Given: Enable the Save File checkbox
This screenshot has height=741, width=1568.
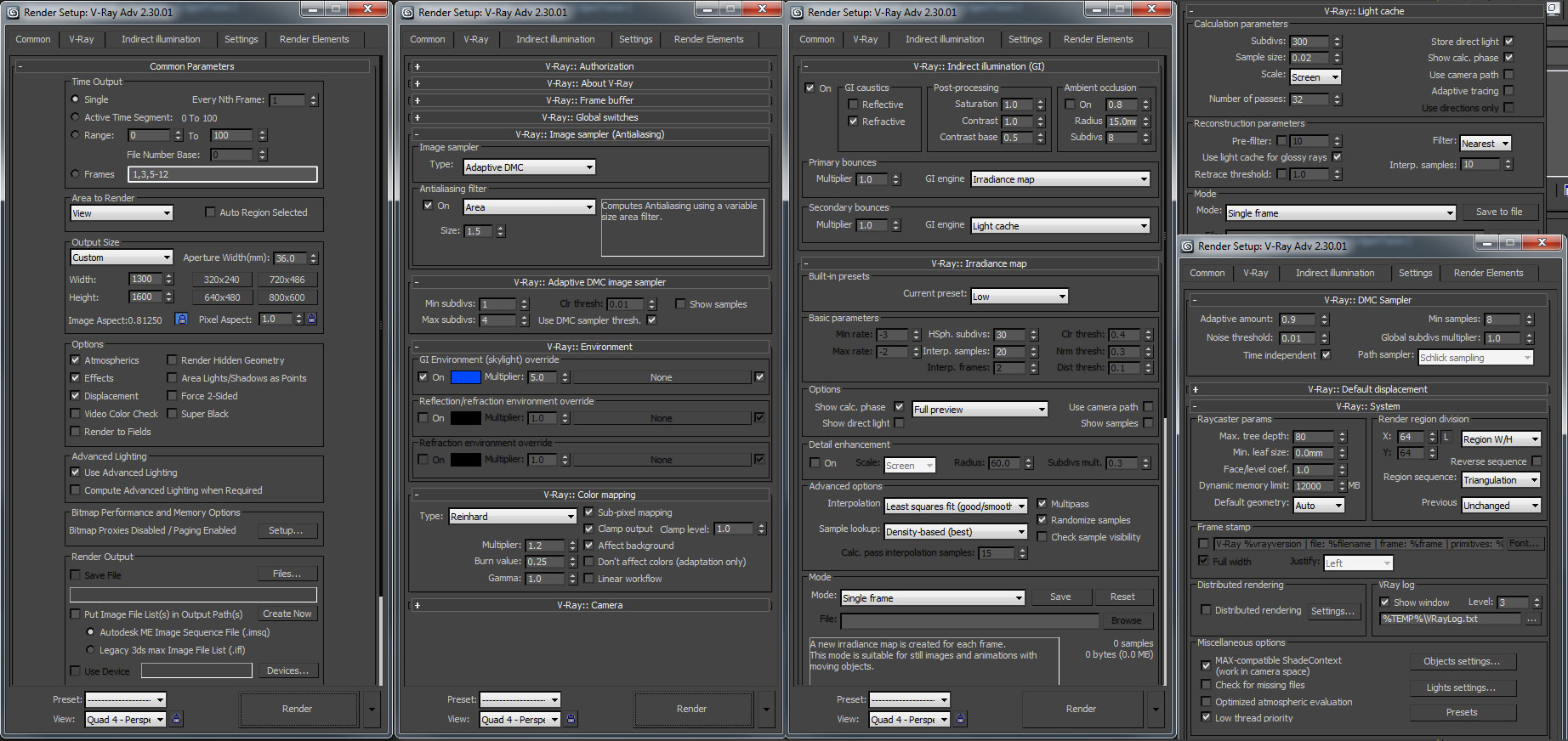Looking at the screenshot, I should [x=75, y=575].
